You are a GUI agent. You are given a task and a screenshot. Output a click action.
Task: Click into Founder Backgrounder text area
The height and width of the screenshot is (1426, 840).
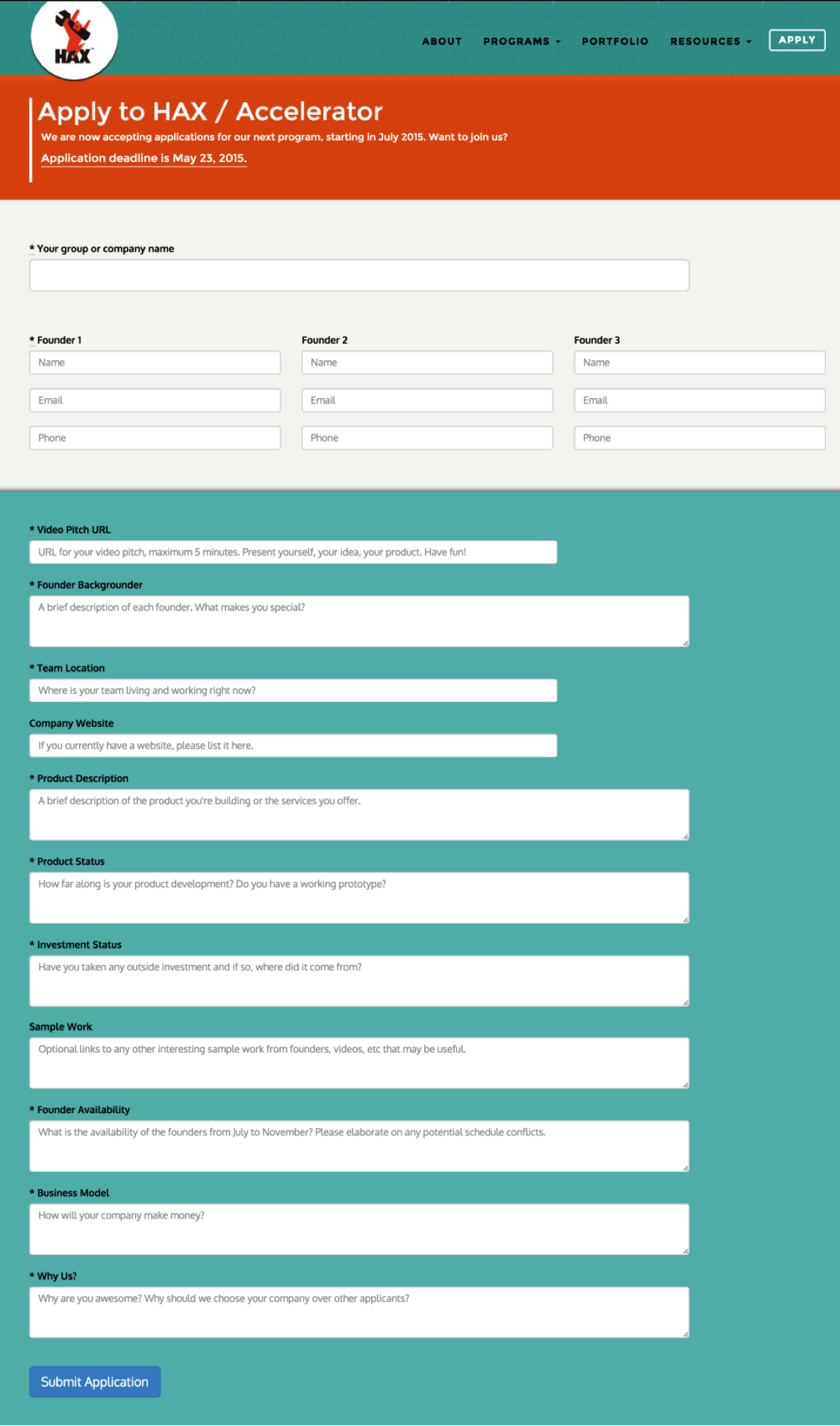[359, 621]
